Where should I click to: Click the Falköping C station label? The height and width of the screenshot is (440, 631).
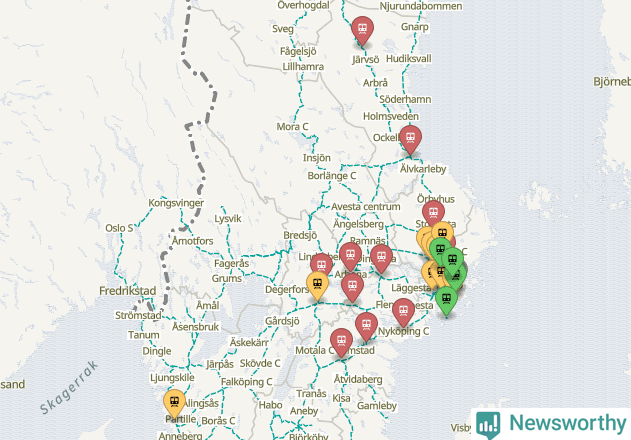247,382
